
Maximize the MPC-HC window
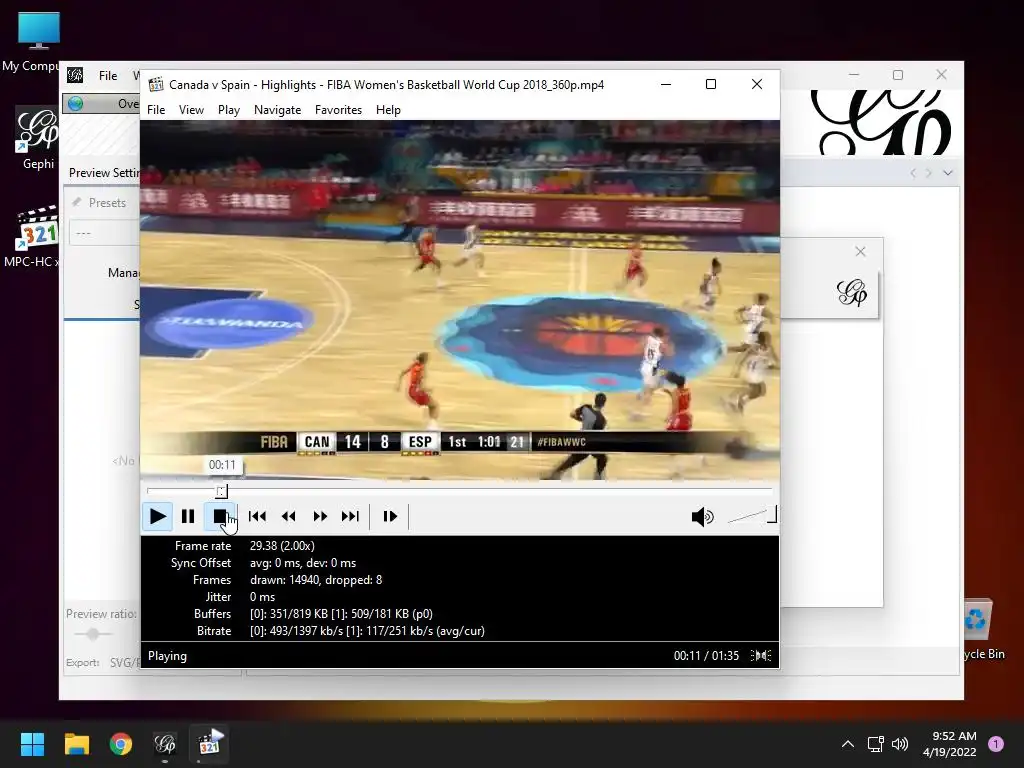click(x=711, y=84)
